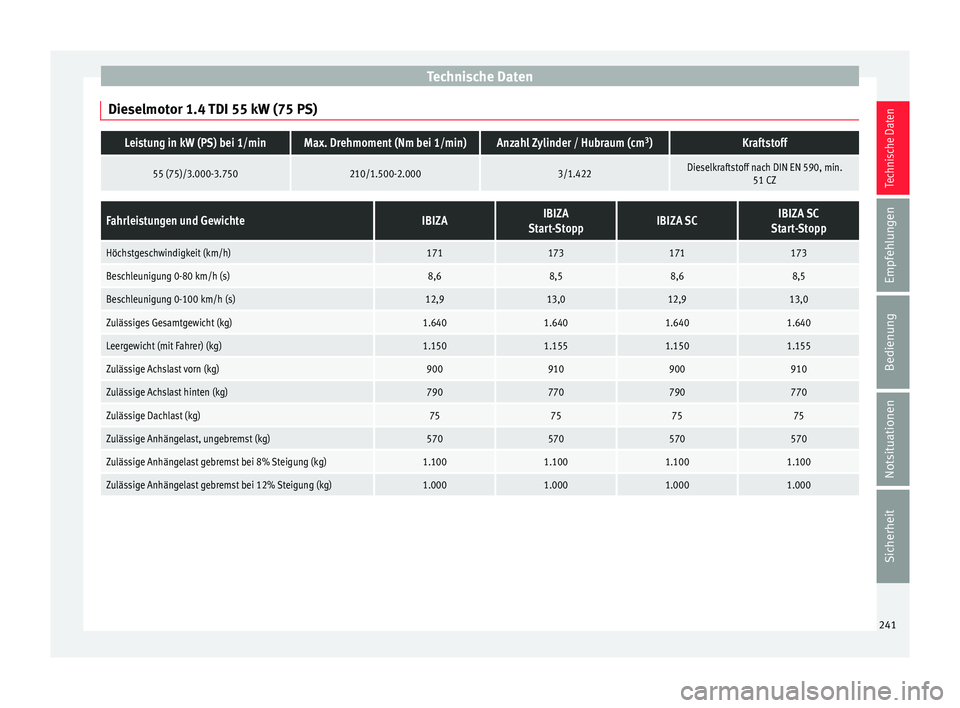Select the cylinder value 3/1.422
960x708 pixels.
[x=574, y=174]
